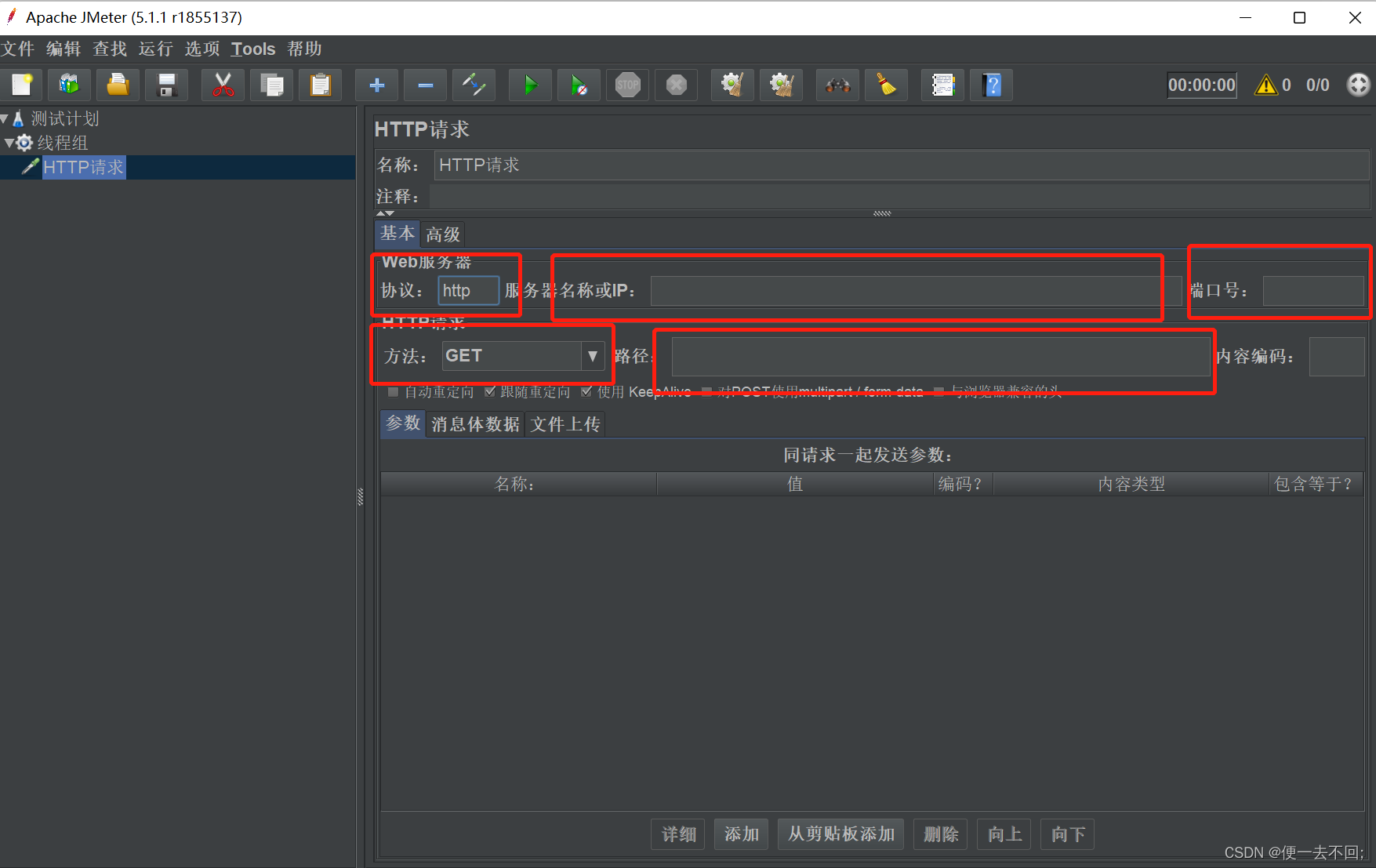
Task: Click the 协议 http field
Action: (468, 291)
